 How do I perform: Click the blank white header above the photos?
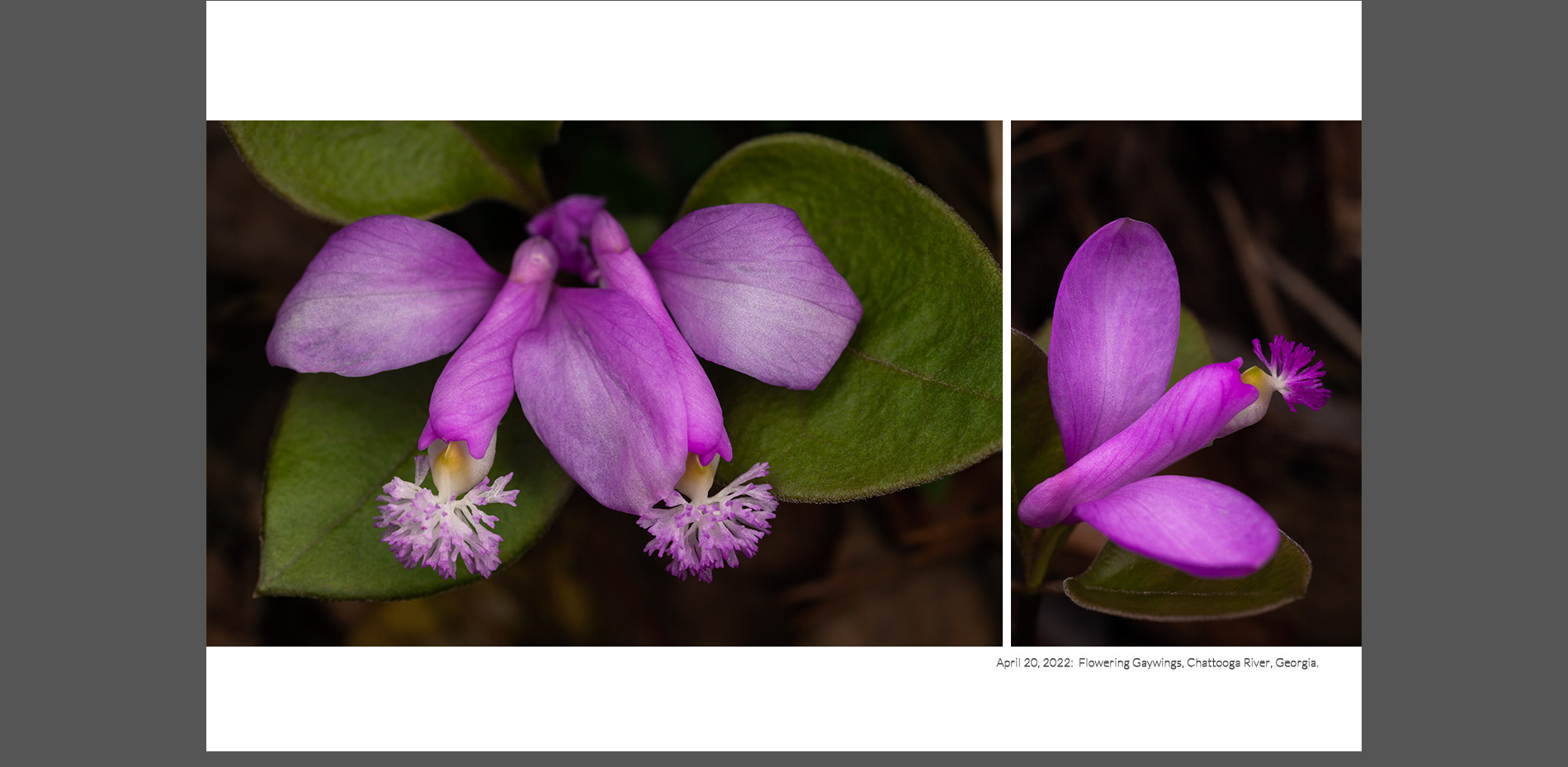784,59
